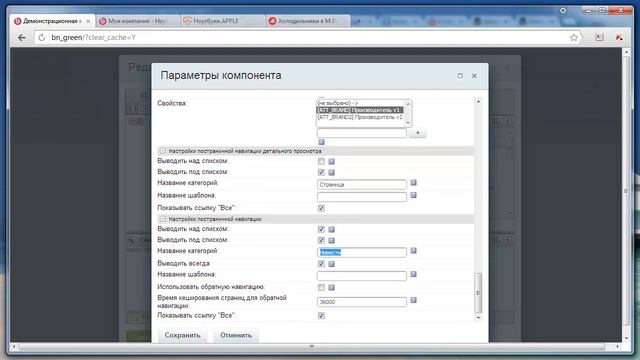This screenshot has width=640, height=360.
Task: Click the + button beside the Свойства input
Action: point(418,133)
